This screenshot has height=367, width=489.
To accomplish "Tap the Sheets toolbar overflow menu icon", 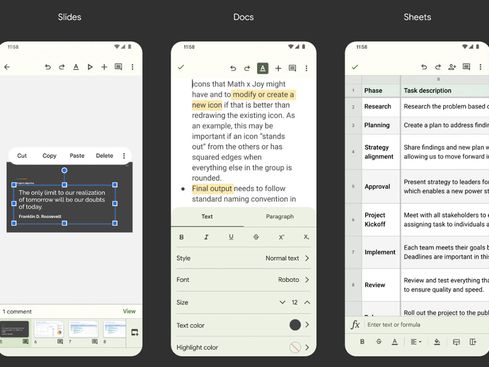I will pos(480,67).
